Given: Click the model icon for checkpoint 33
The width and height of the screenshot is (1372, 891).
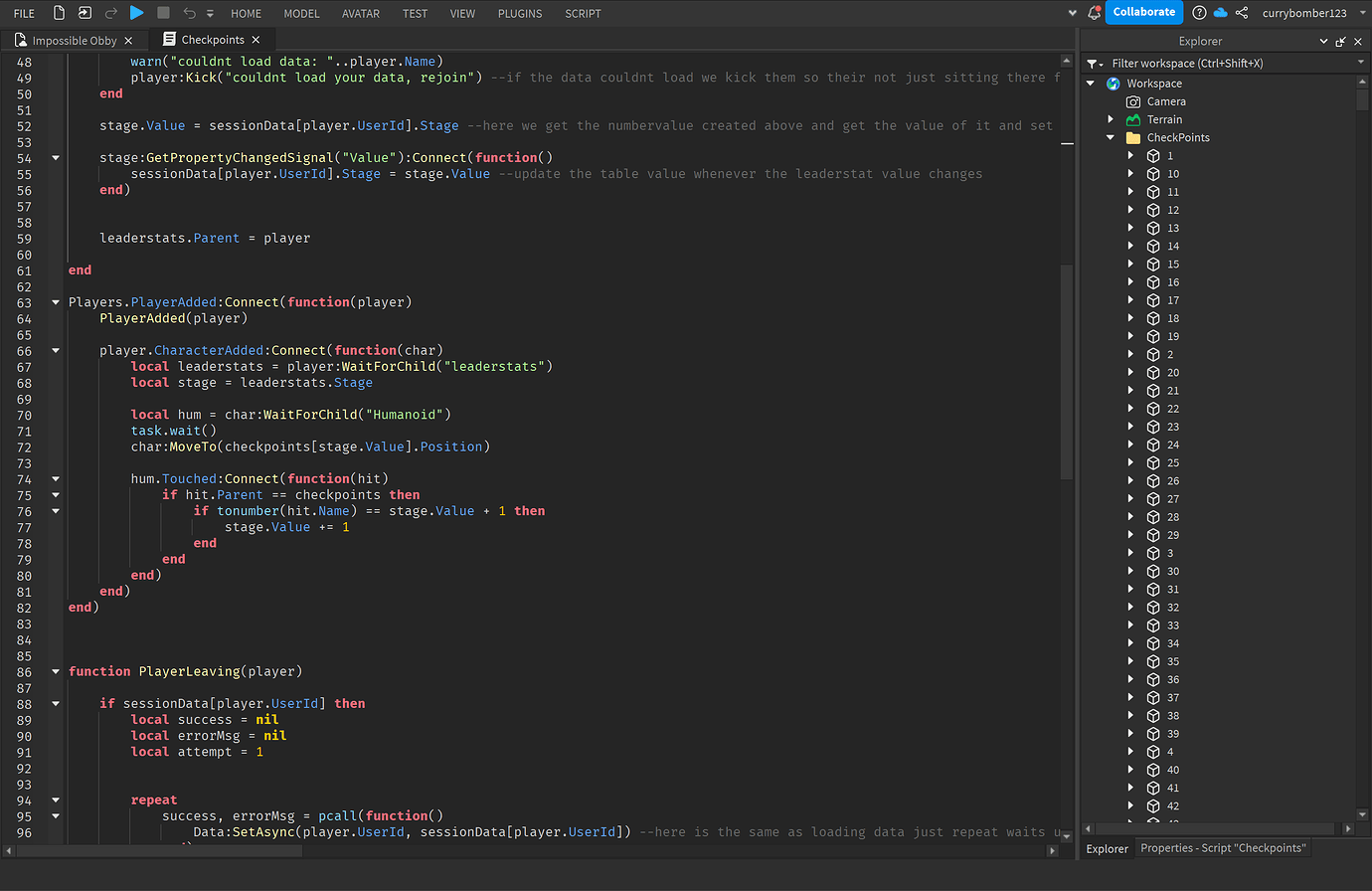Looking at the screenshot, I should click(1153, 625).
